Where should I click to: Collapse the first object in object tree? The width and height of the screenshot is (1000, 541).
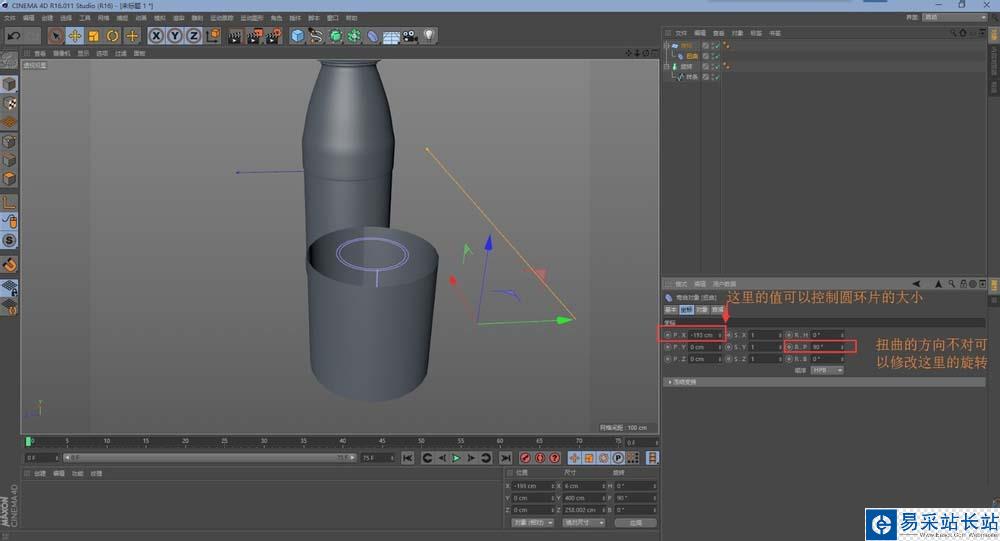[x=668, y=46]
